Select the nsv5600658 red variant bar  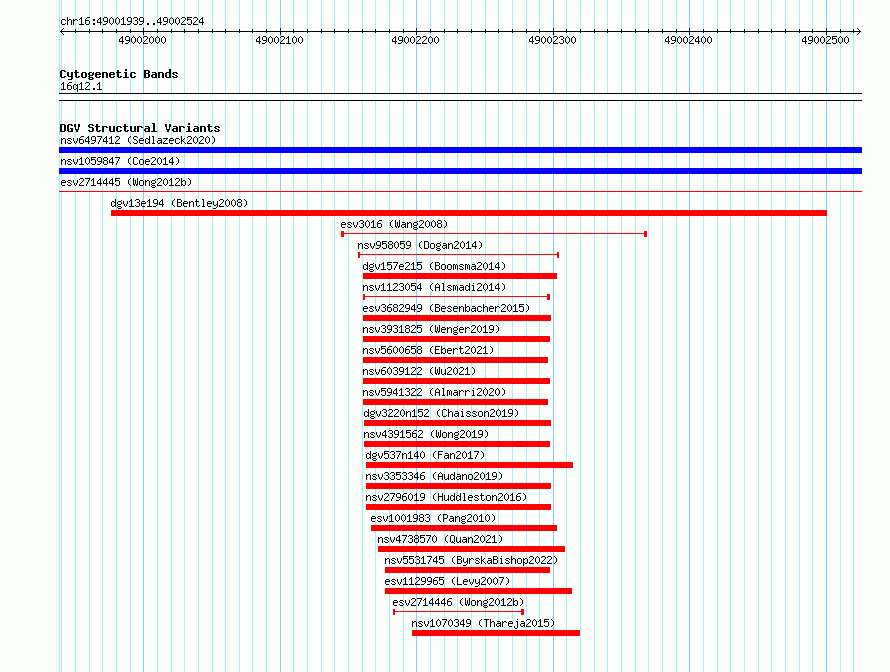click(x=455, y=360)
